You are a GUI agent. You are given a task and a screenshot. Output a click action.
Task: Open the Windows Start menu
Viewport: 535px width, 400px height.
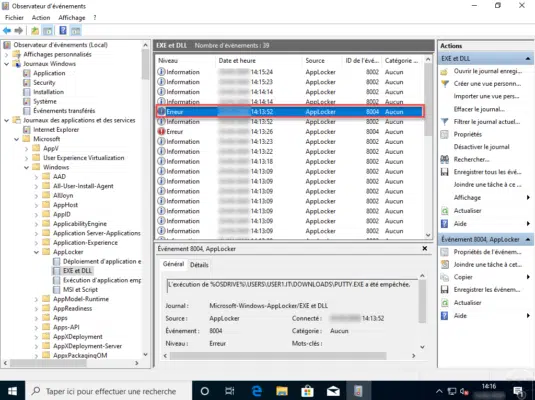tap(12, 391)
